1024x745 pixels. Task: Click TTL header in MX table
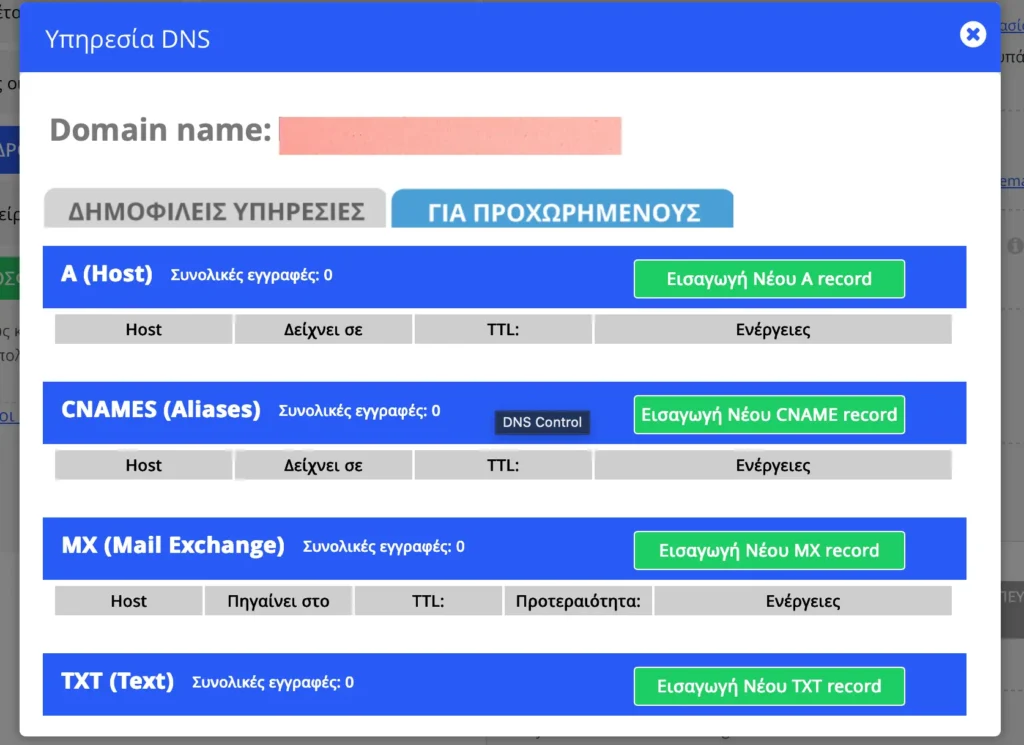pyautogui.click(x=428, y=601)
